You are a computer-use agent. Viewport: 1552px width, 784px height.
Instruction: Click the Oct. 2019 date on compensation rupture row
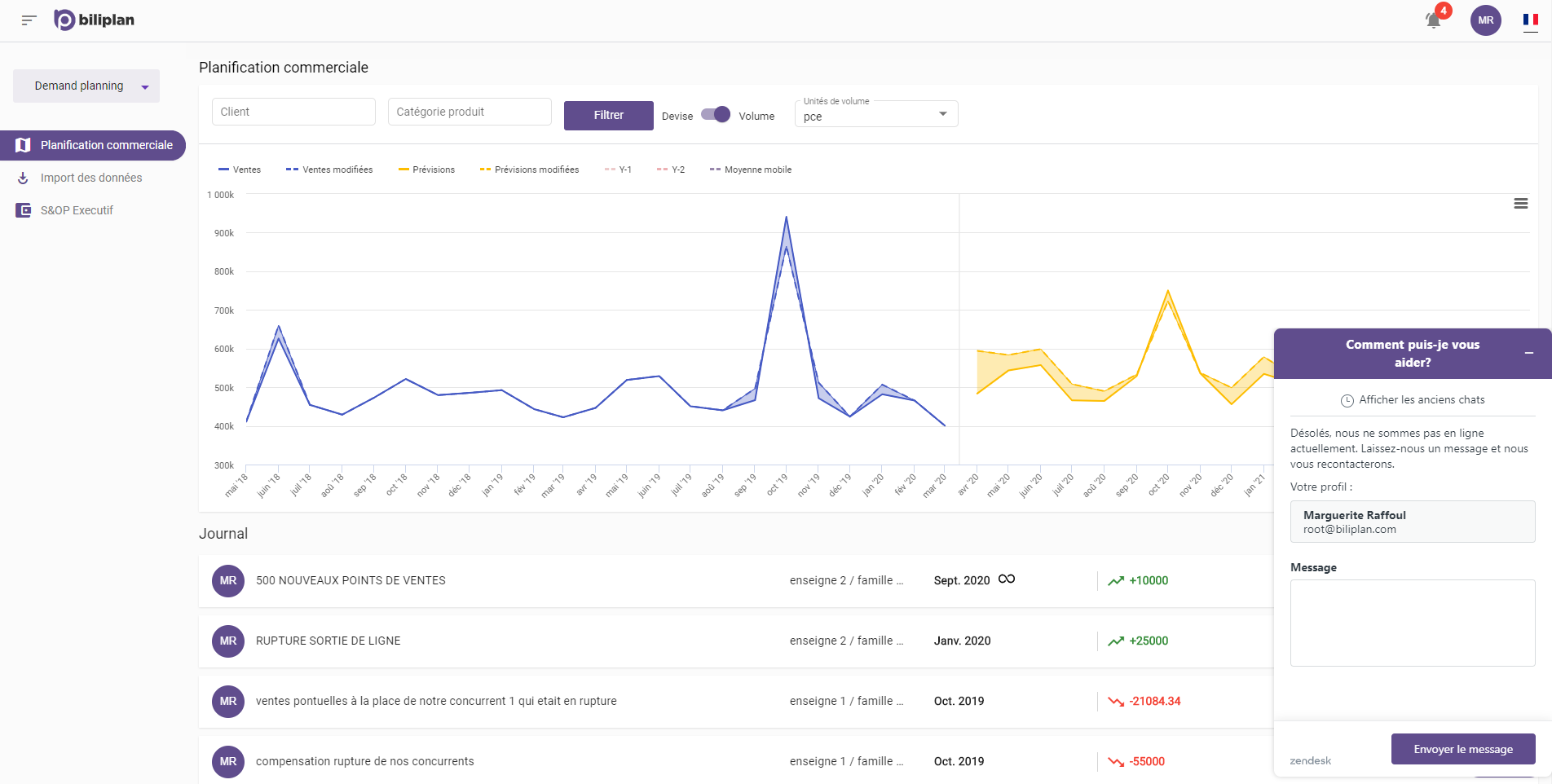tap(959, 762)
